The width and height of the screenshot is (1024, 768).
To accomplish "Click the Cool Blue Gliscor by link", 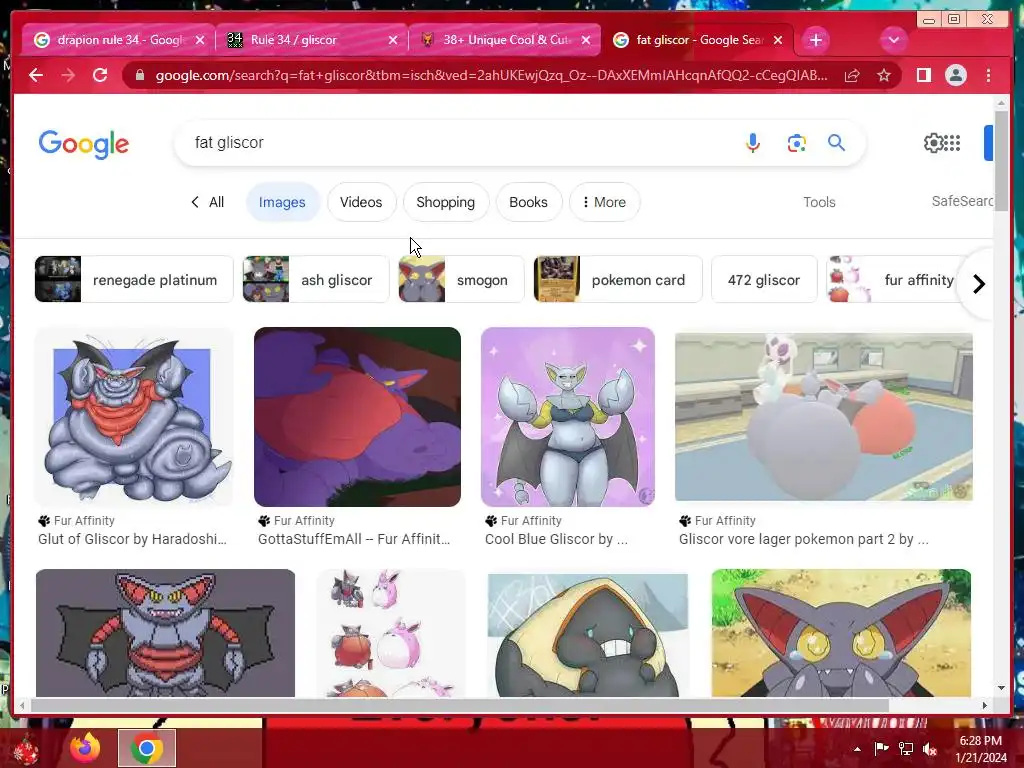I will 556,539.
